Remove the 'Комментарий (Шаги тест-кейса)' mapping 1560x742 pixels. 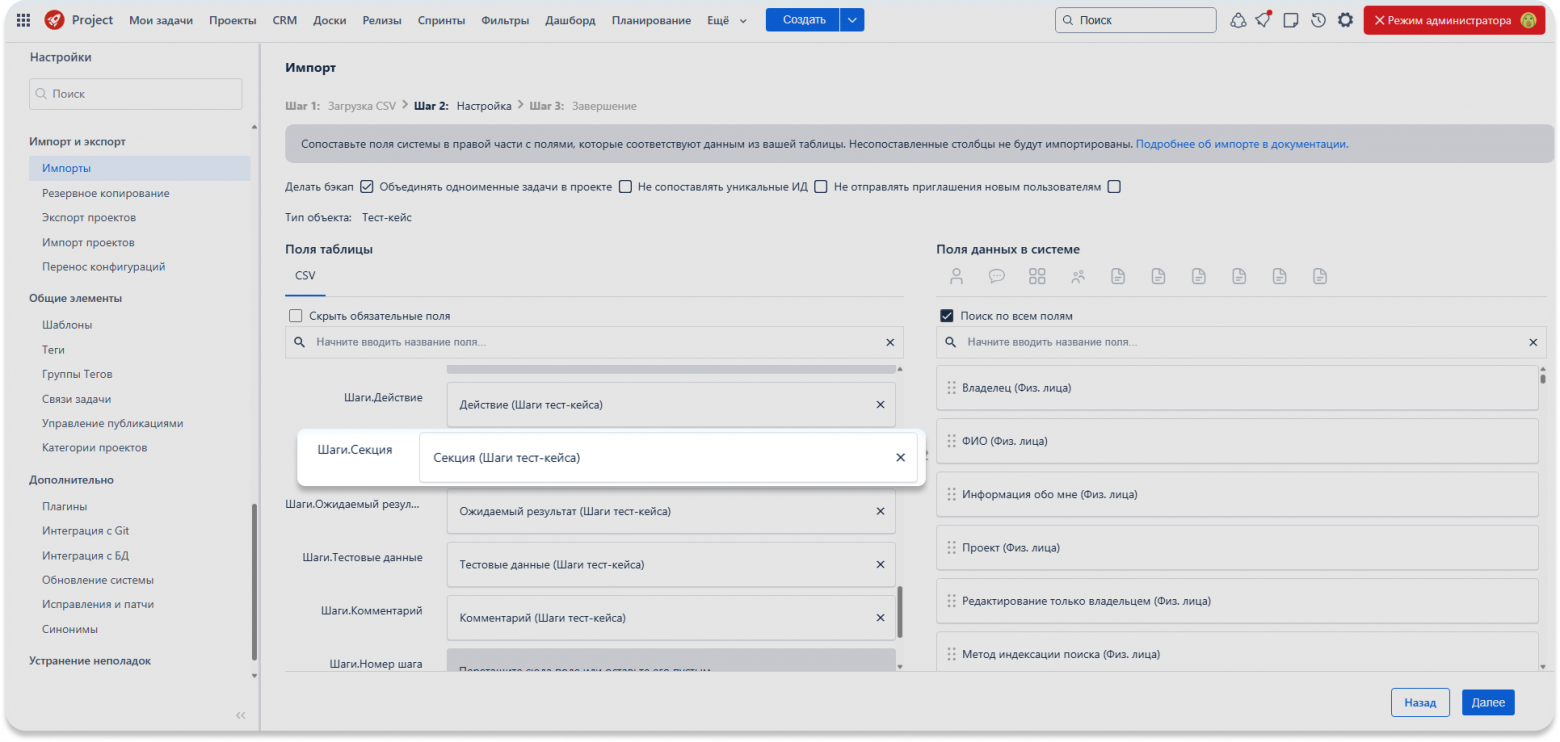(880, 617)
